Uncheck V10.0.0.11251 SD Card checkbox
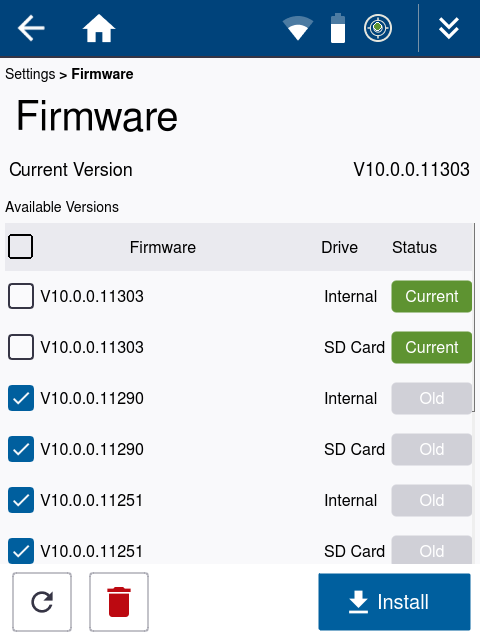This screenshot has height=640, width=480. click(21, 551)
